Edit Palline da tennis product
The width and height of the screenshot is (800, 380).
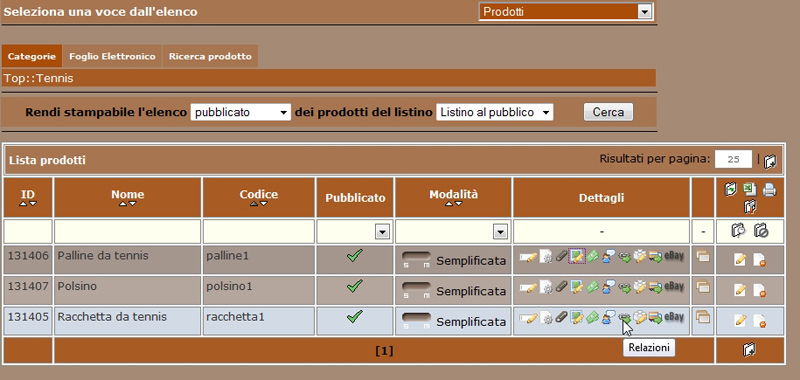tap(740, 259)
